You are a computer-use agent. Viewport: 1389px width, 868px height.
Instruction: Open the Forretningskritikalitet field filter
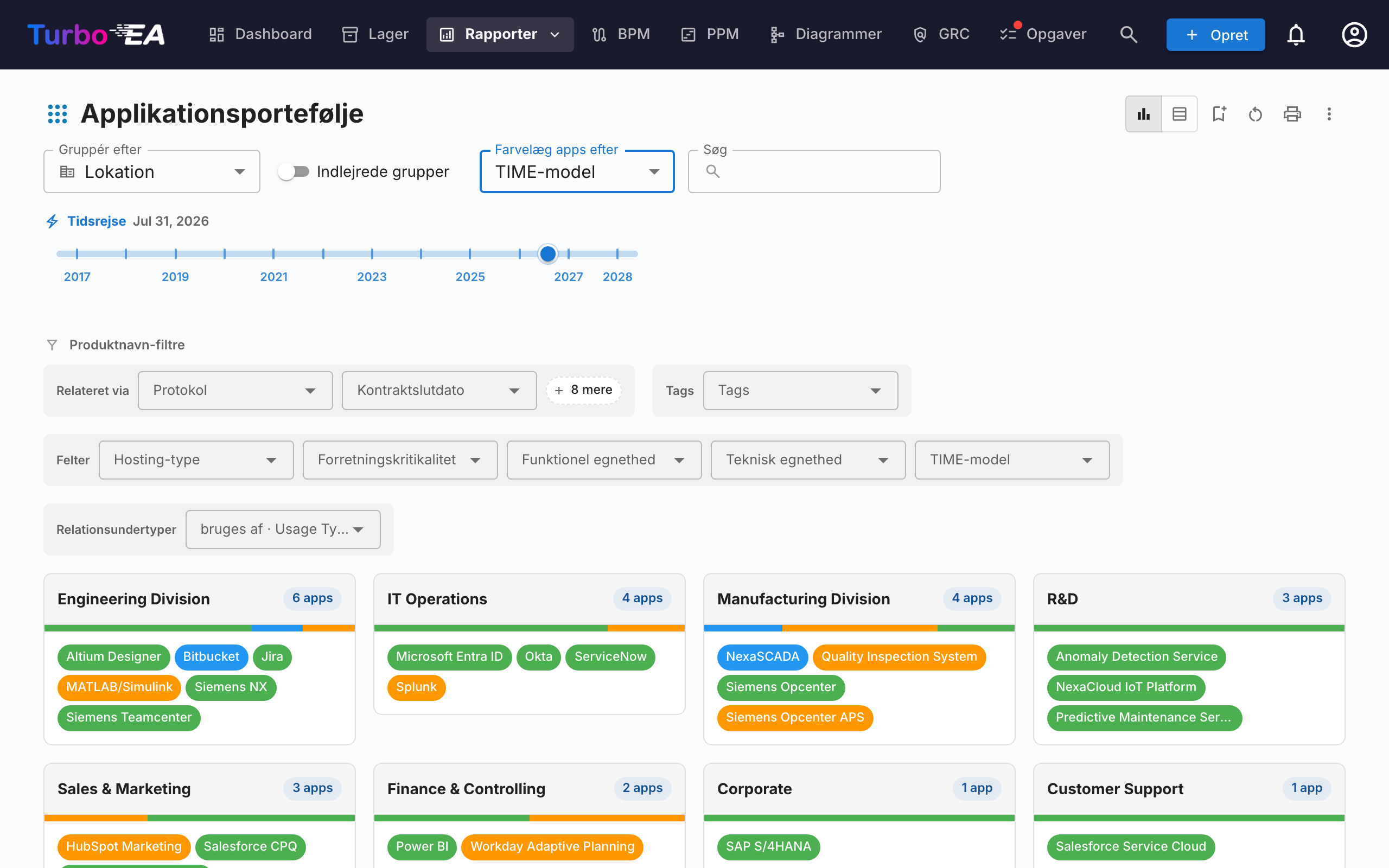400,460
